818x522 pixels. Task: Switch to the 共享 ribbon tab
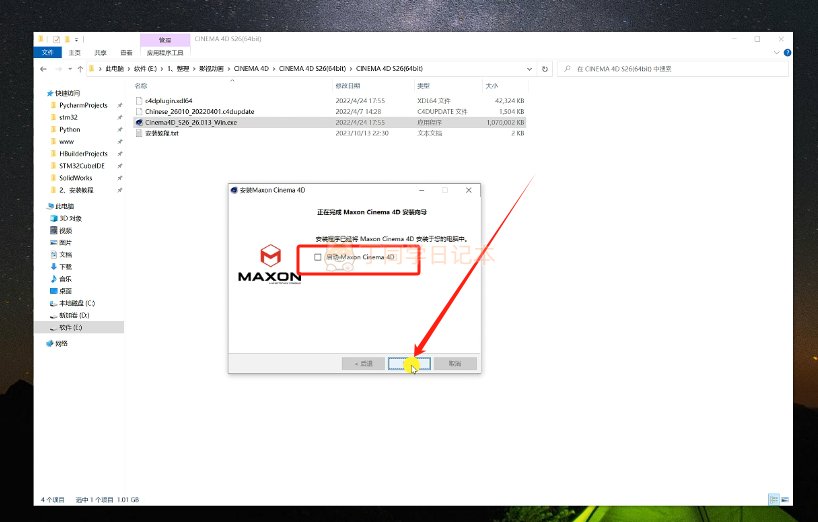(101, 53)
